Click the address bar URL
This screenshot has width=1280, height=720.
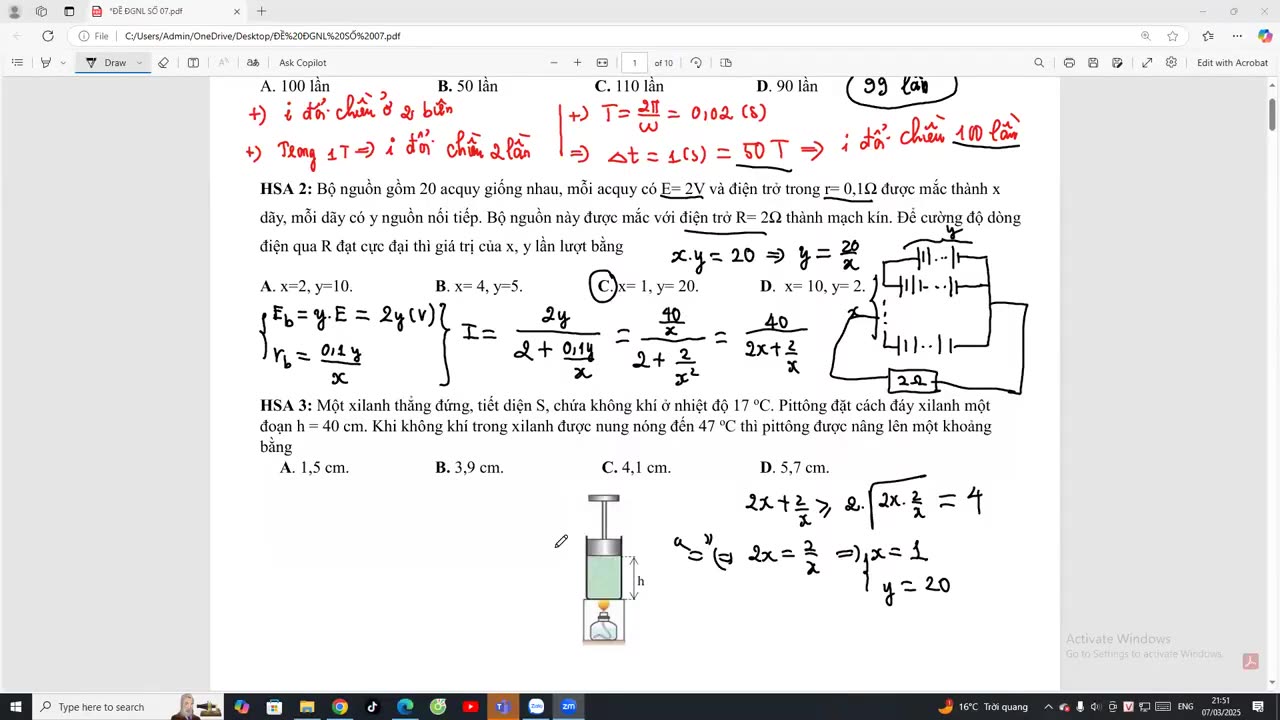pyautogui.click(x=262, y=36)
